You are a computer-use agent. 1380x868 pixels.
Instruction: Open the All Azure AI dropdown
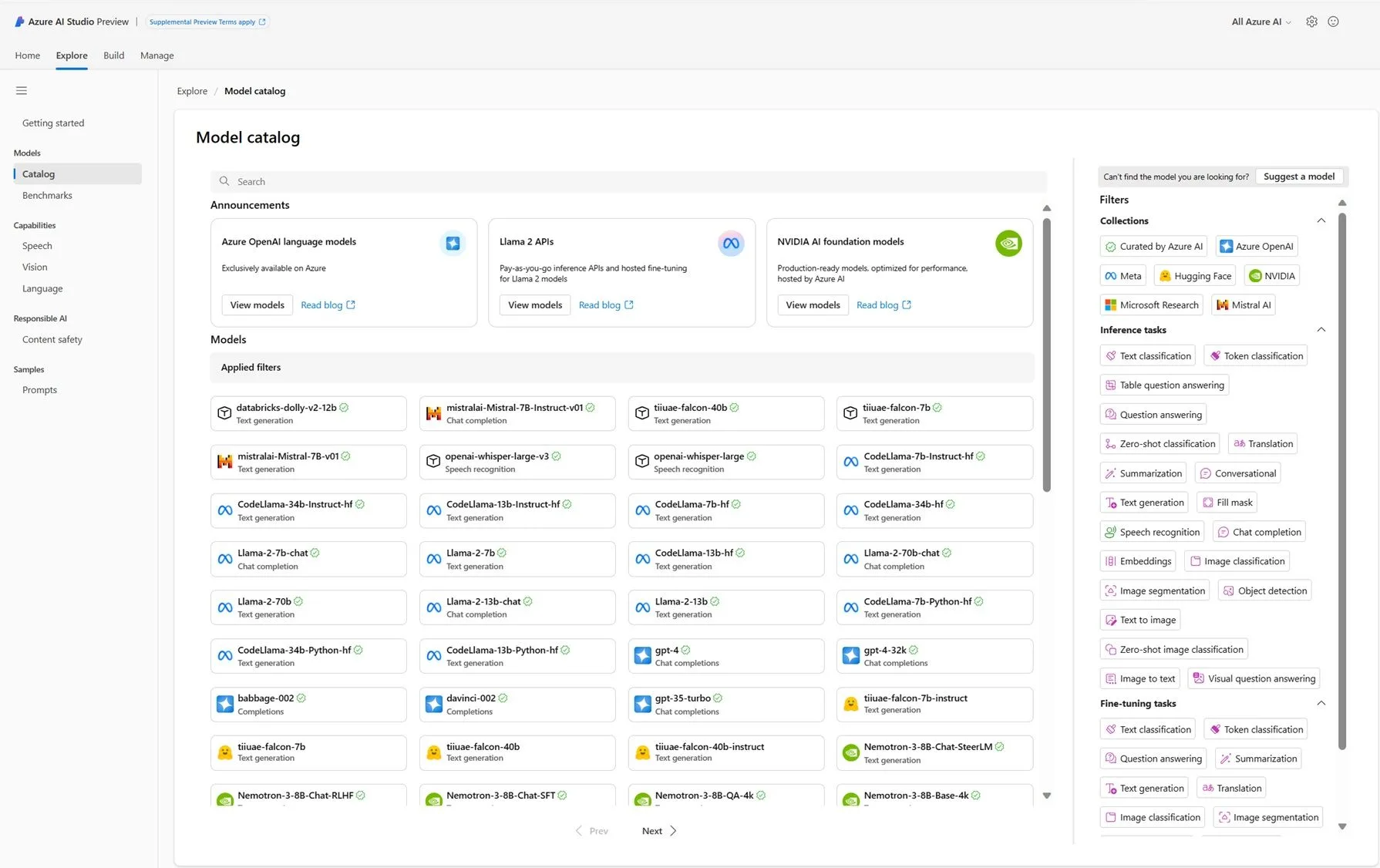(1261, 22)
